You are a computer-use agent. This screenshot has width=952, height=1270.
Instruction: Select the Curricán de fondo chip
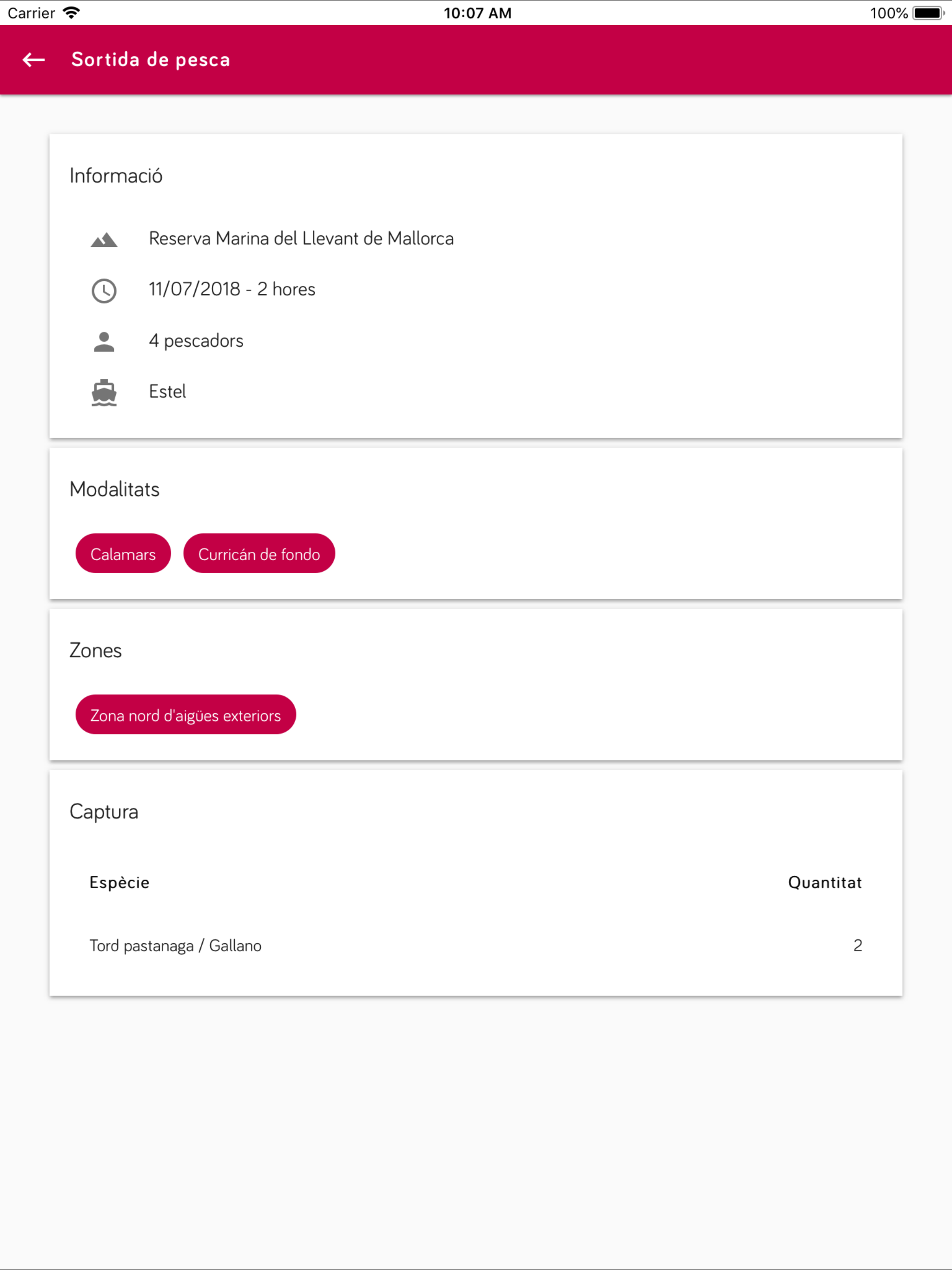(259, 554)
